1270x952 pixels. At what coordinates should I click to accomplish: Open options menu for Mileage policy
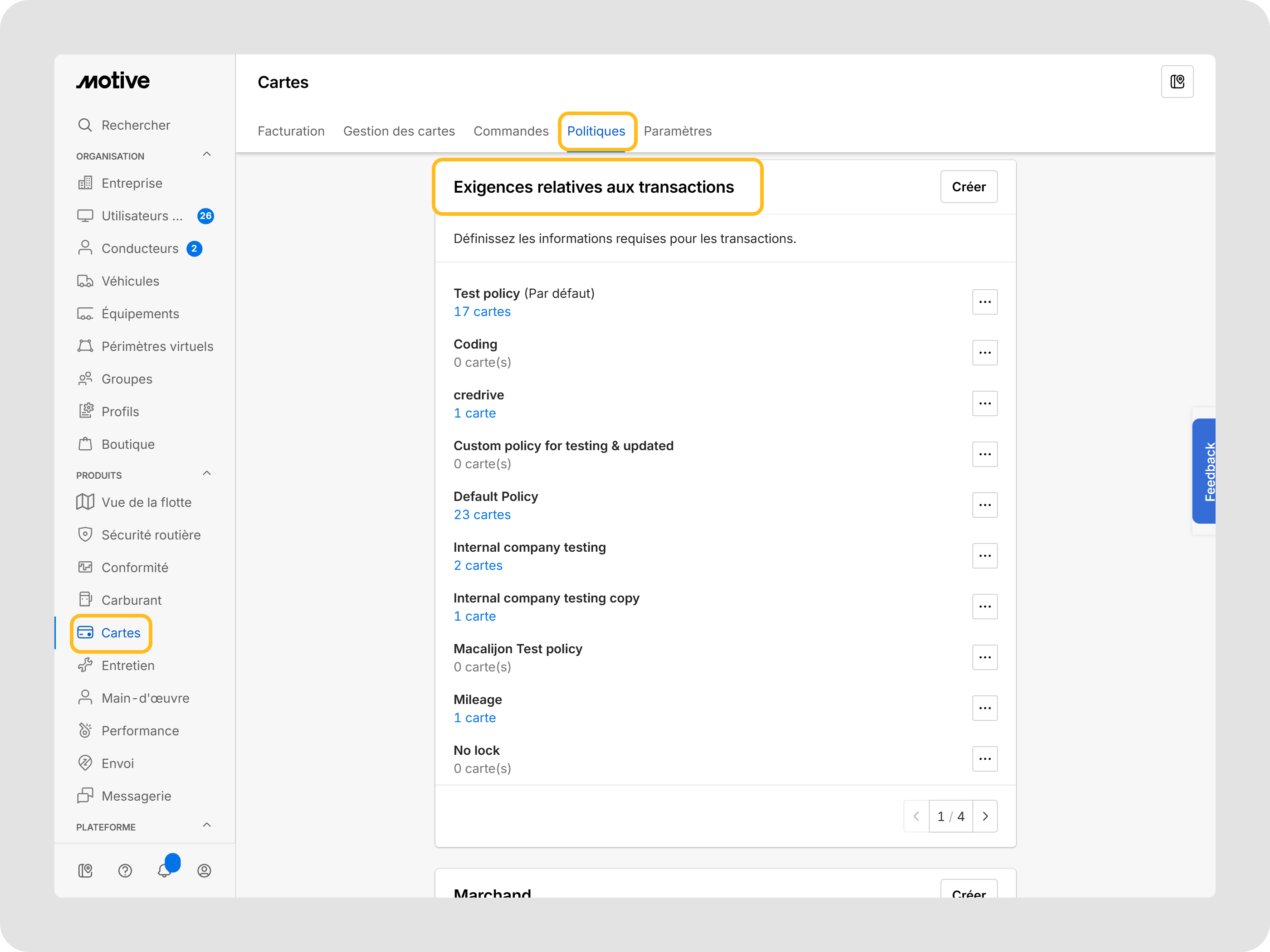985,709
